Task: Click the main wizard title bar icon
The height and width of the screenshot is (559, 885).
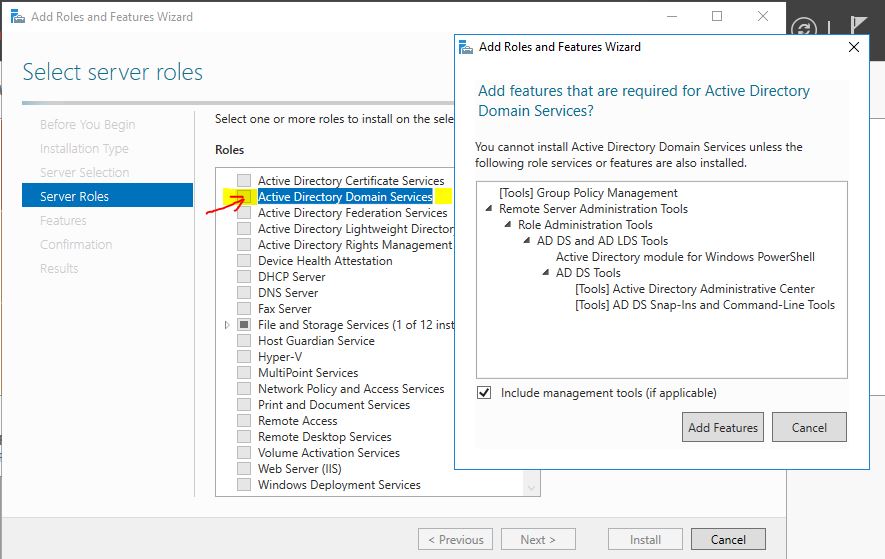Action: 17,17
